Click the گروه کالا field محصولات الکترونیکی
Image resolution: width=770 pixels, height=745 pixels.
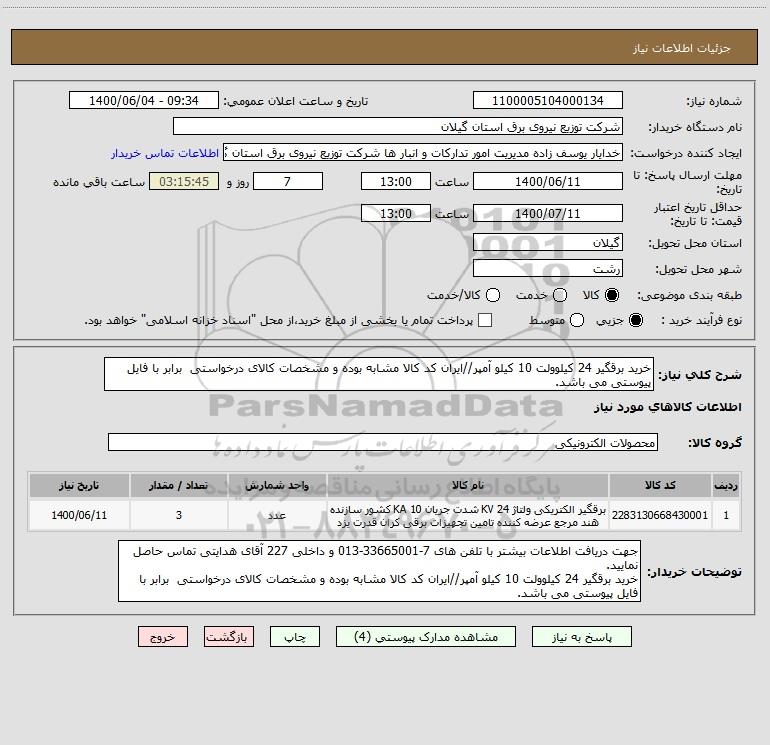(383, 442)
